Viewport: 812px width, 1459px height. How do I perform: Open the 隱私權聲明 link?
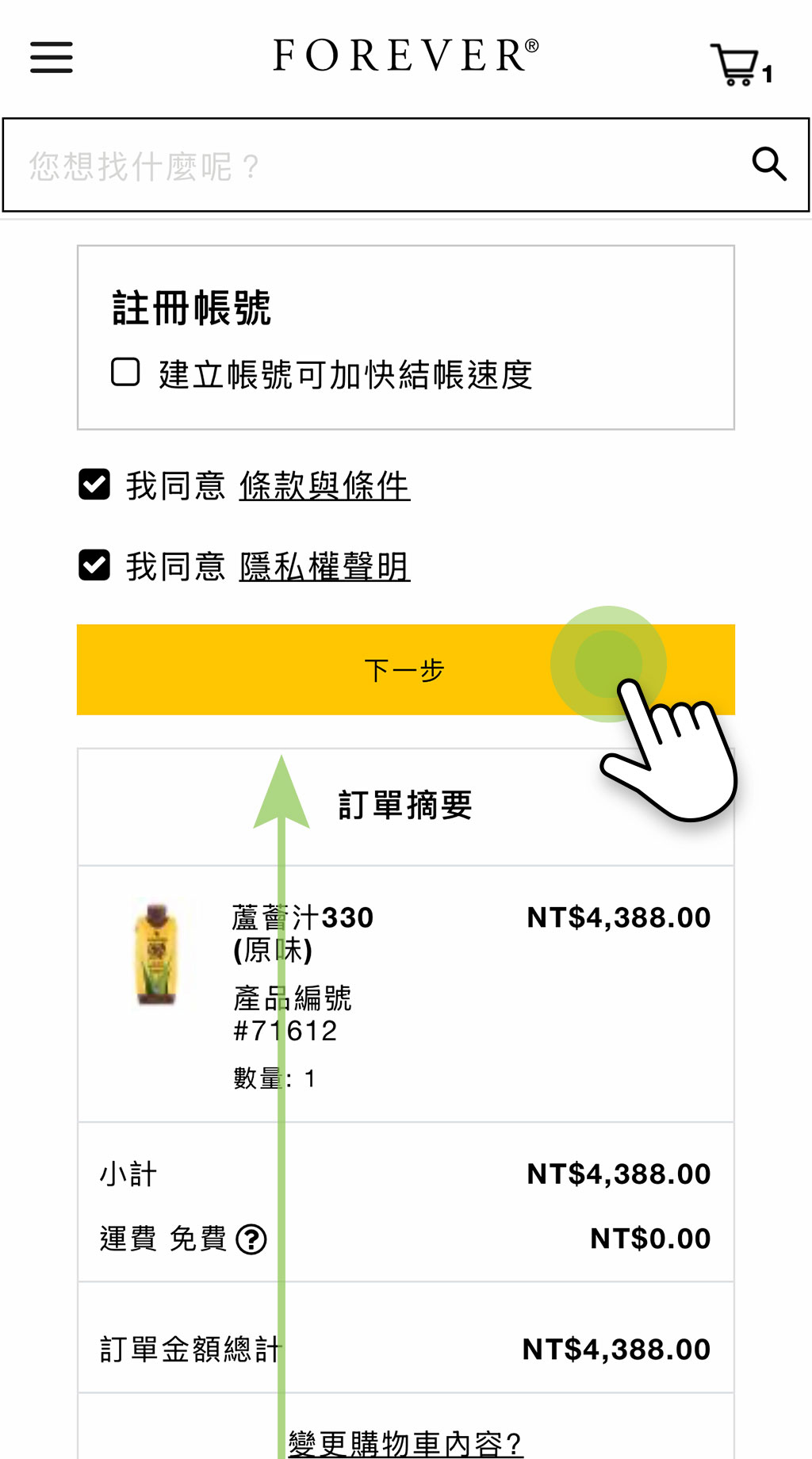(324, 566)
